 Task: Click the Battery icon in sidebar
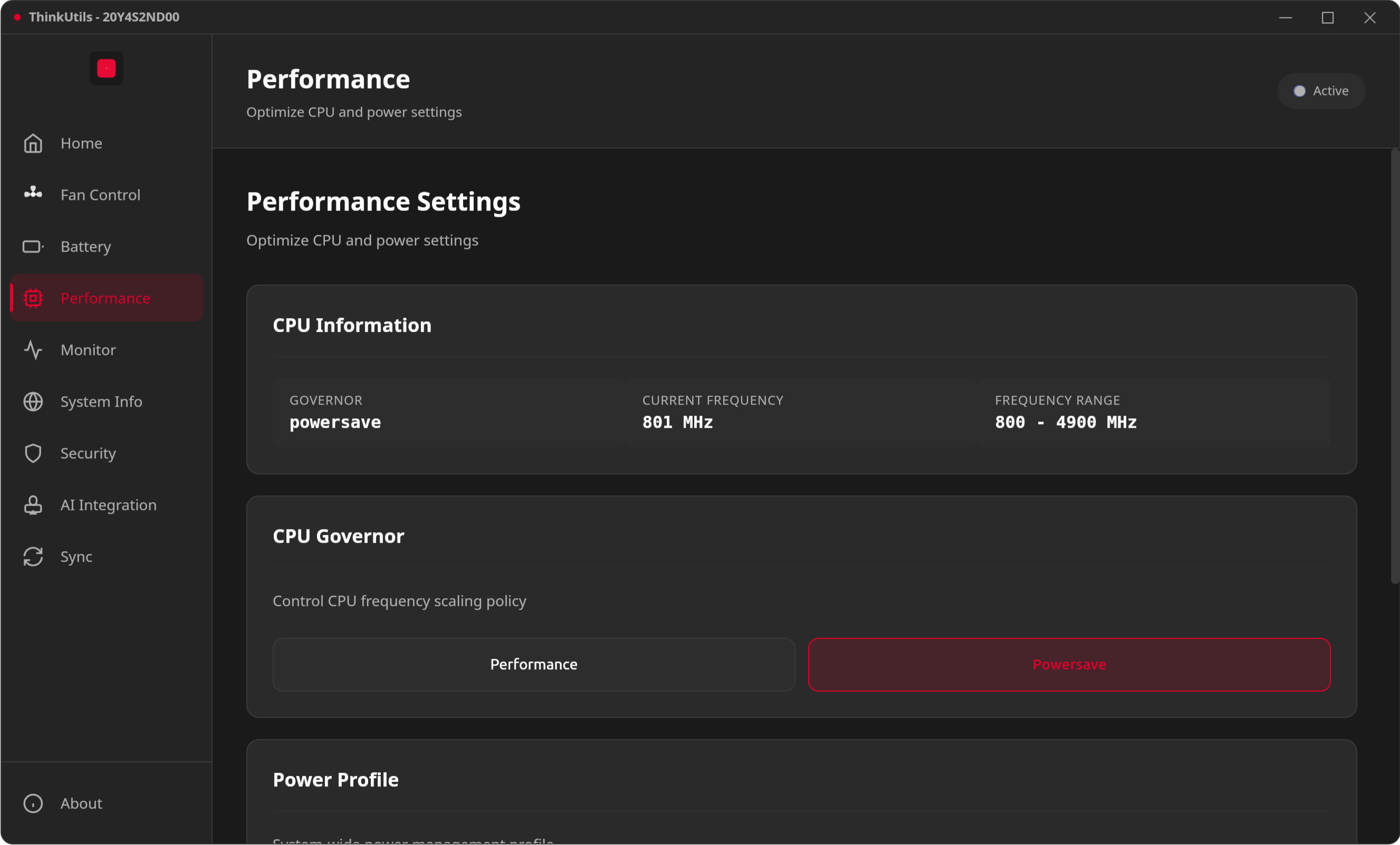click(x=33, y=247)
